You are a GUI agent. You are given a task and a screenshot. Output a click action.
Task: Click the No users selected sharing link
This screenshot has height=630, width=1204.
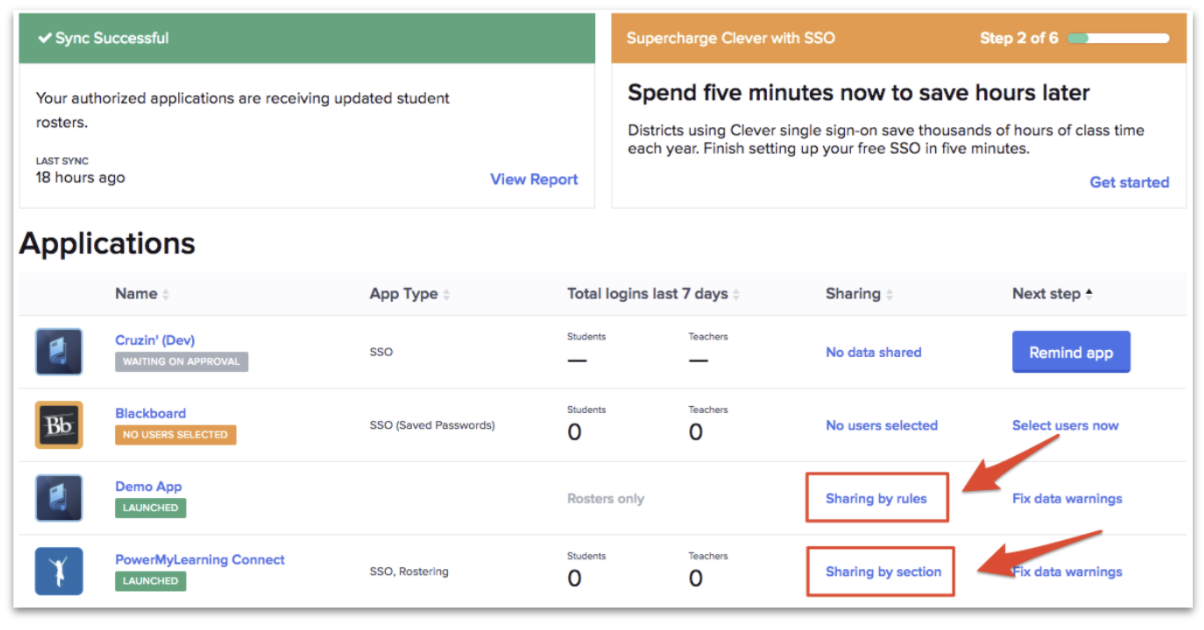(x=881, y=425)
